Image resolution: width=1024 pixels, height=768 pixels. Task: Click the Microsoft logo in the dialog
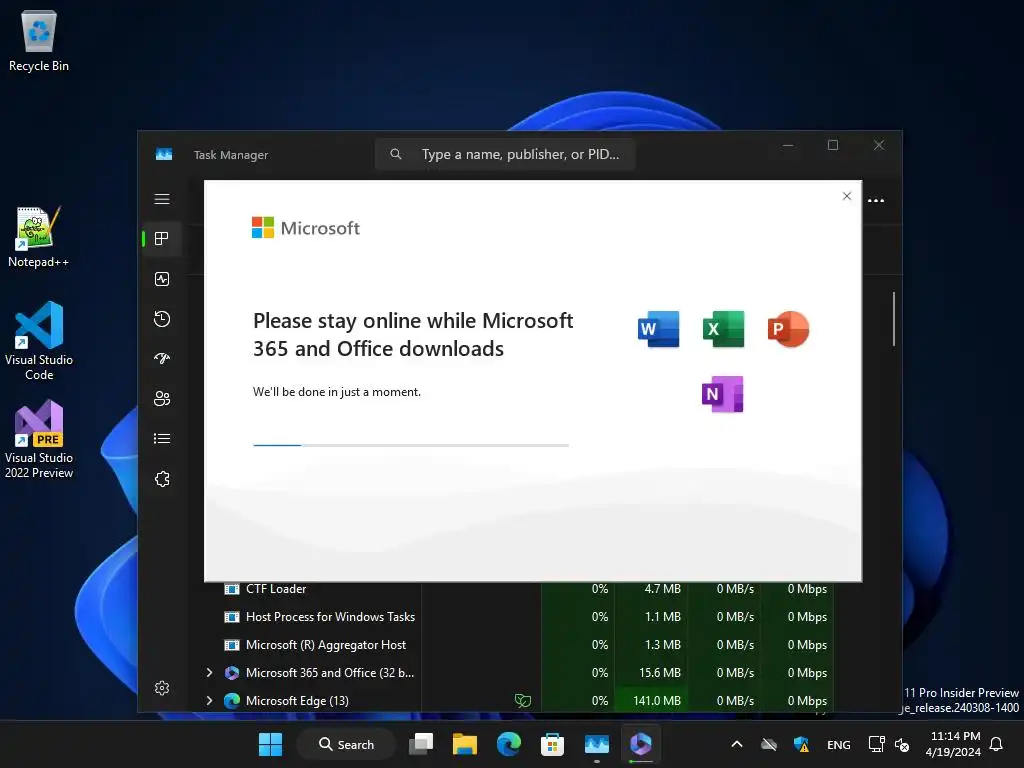pyautogui.click(x=306, y=227)
